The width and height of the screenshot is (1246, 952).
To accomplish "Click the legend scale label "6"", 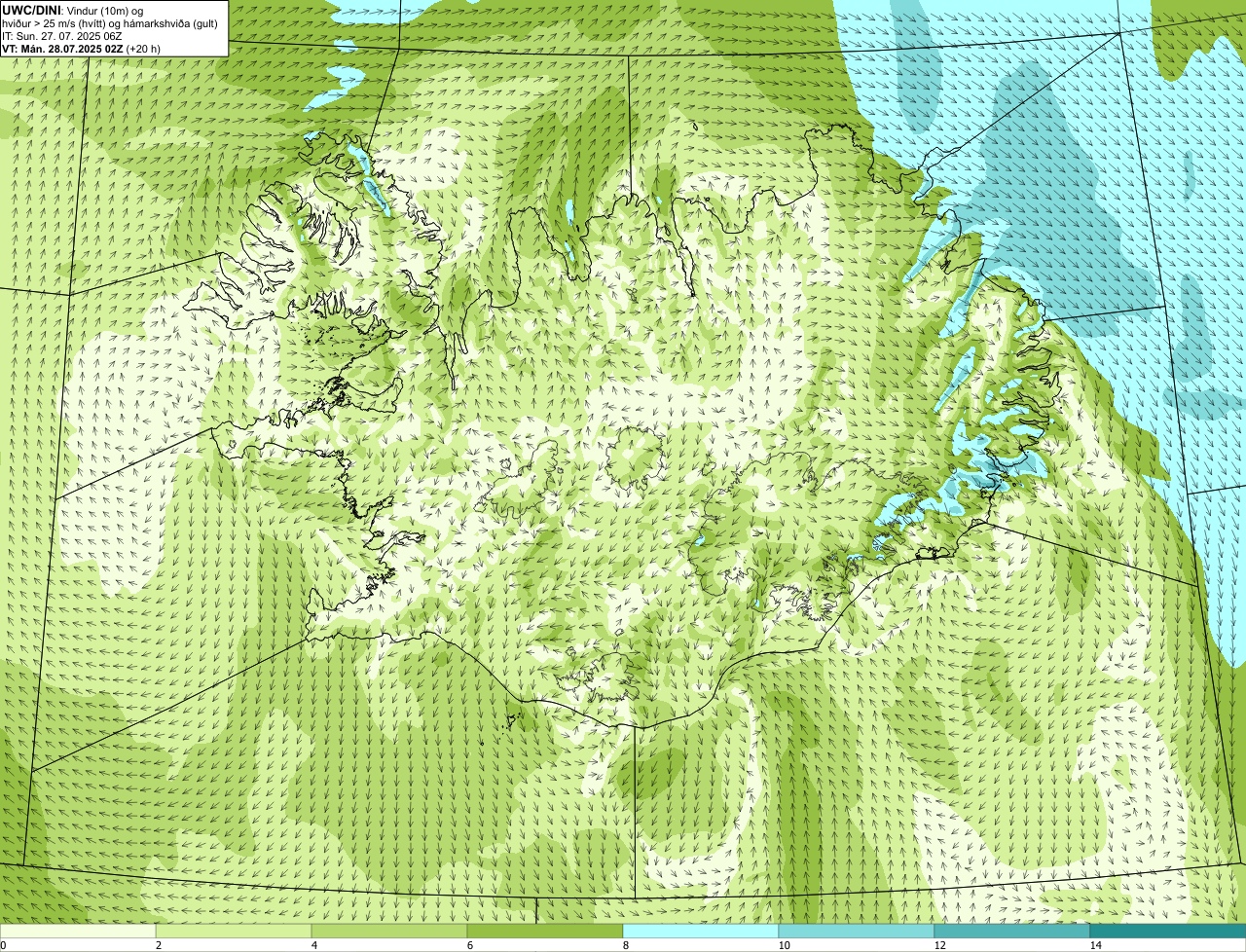I will click(469, 945).
